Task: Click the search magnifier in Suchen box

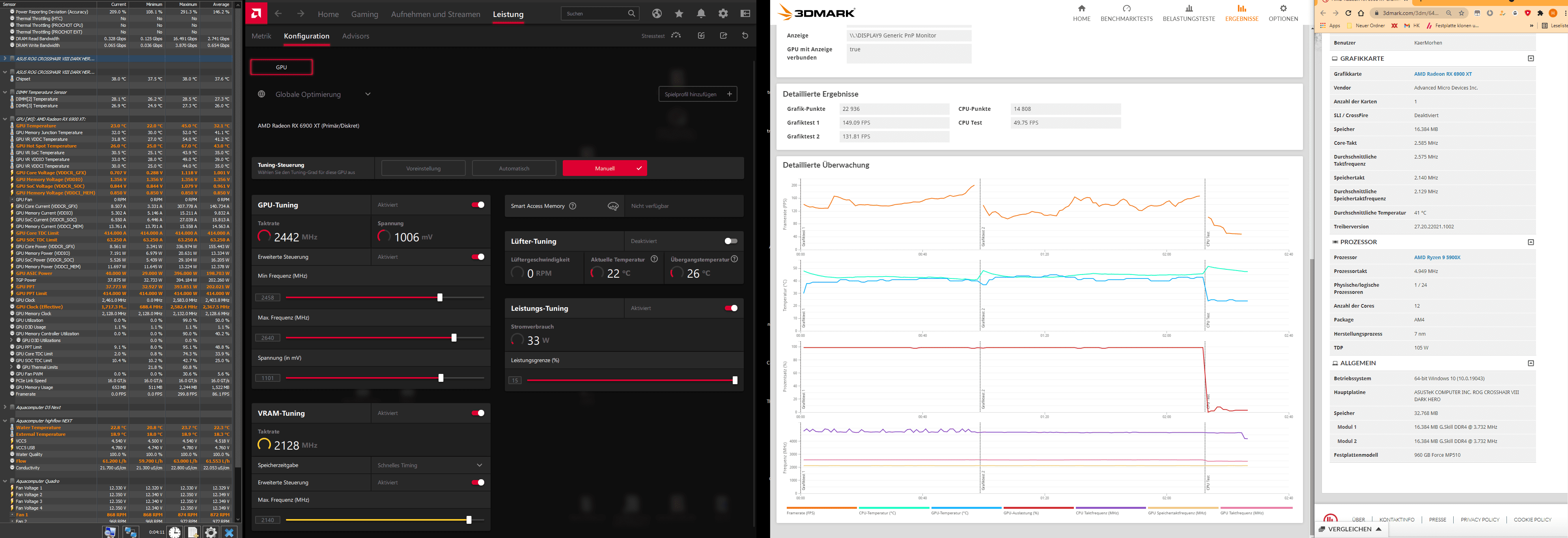Action: point(631,13)
